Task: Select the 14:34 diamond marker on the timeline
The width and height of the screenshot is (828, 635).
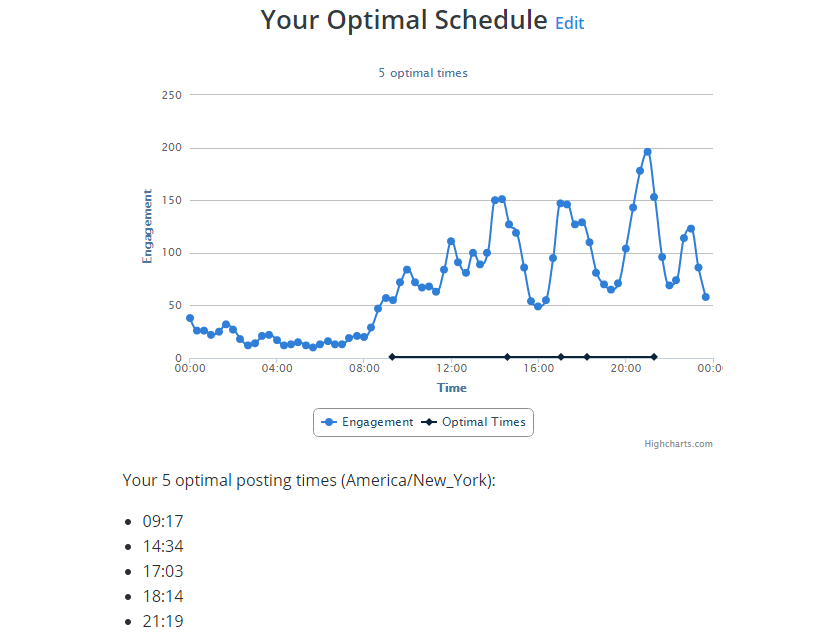Action: point(508,356)
